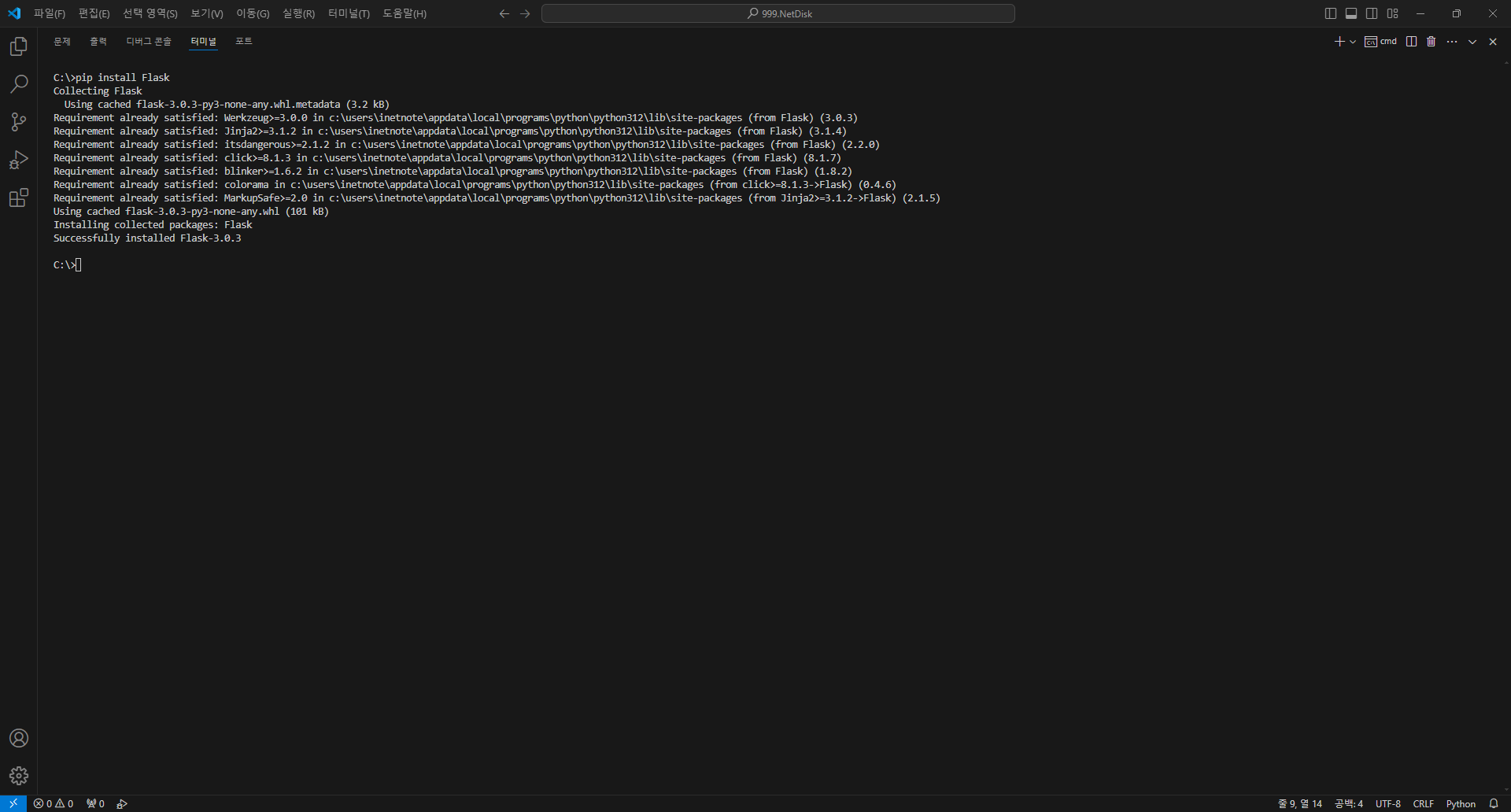Show errors and warnings count in status bar
The width and height of the screenshot is (1511, 812).
[54, 803]
